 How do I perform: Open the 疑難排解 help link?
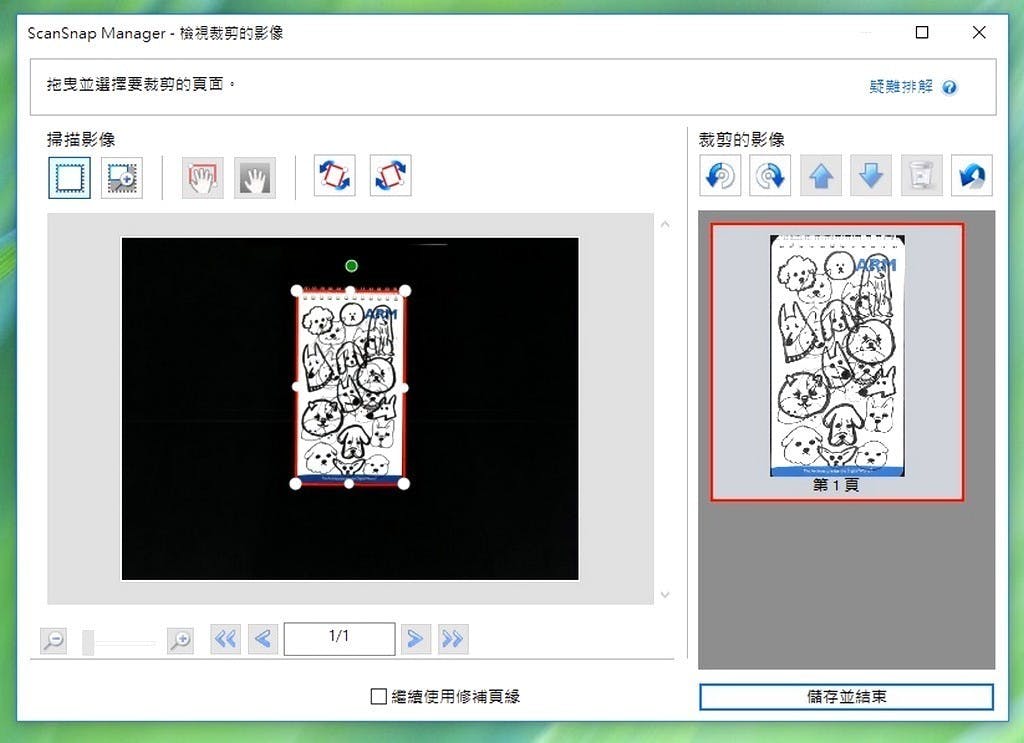coord(901,87)
